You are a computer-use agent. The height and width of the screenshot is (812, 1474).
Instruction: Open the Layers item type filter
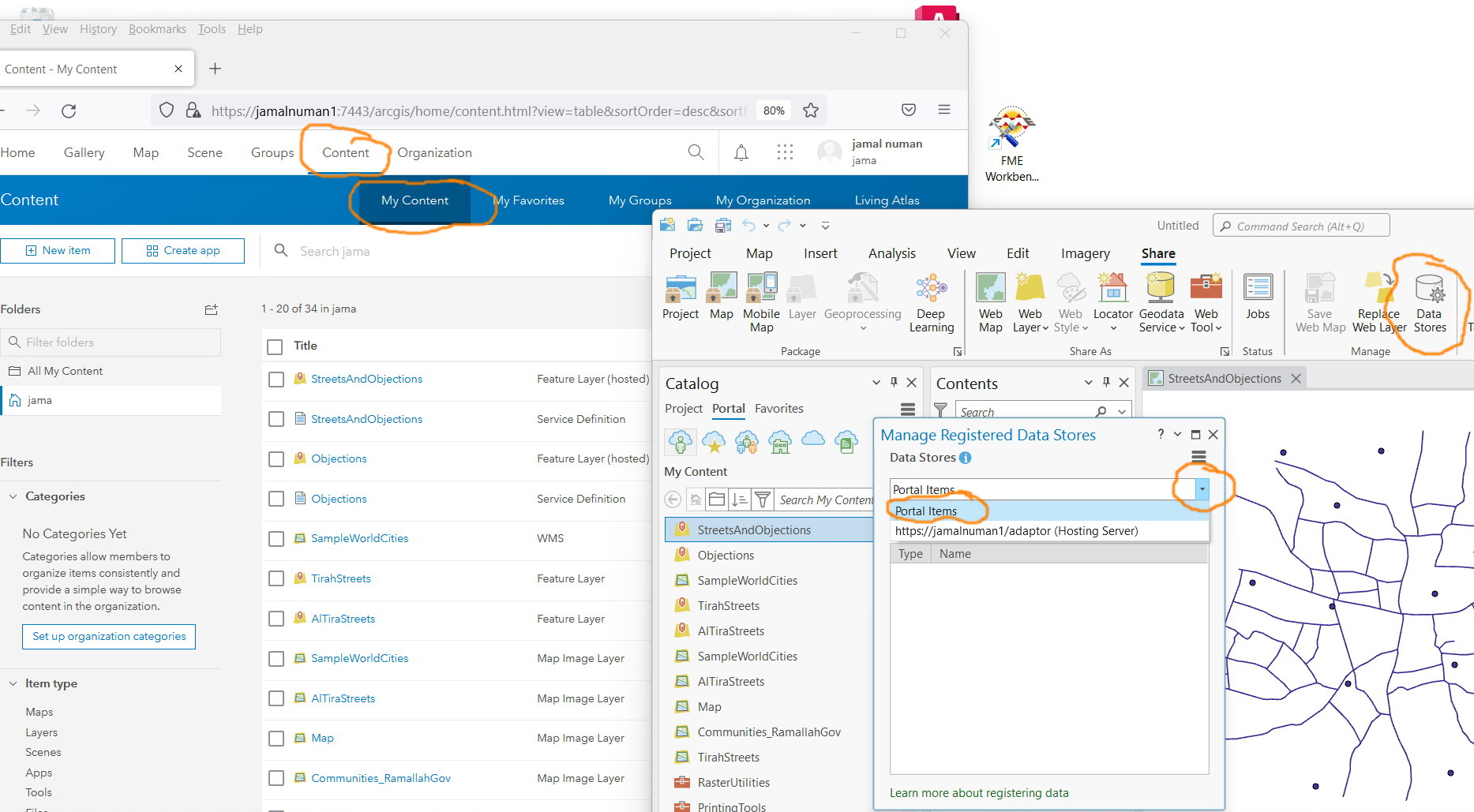[41, 732]
